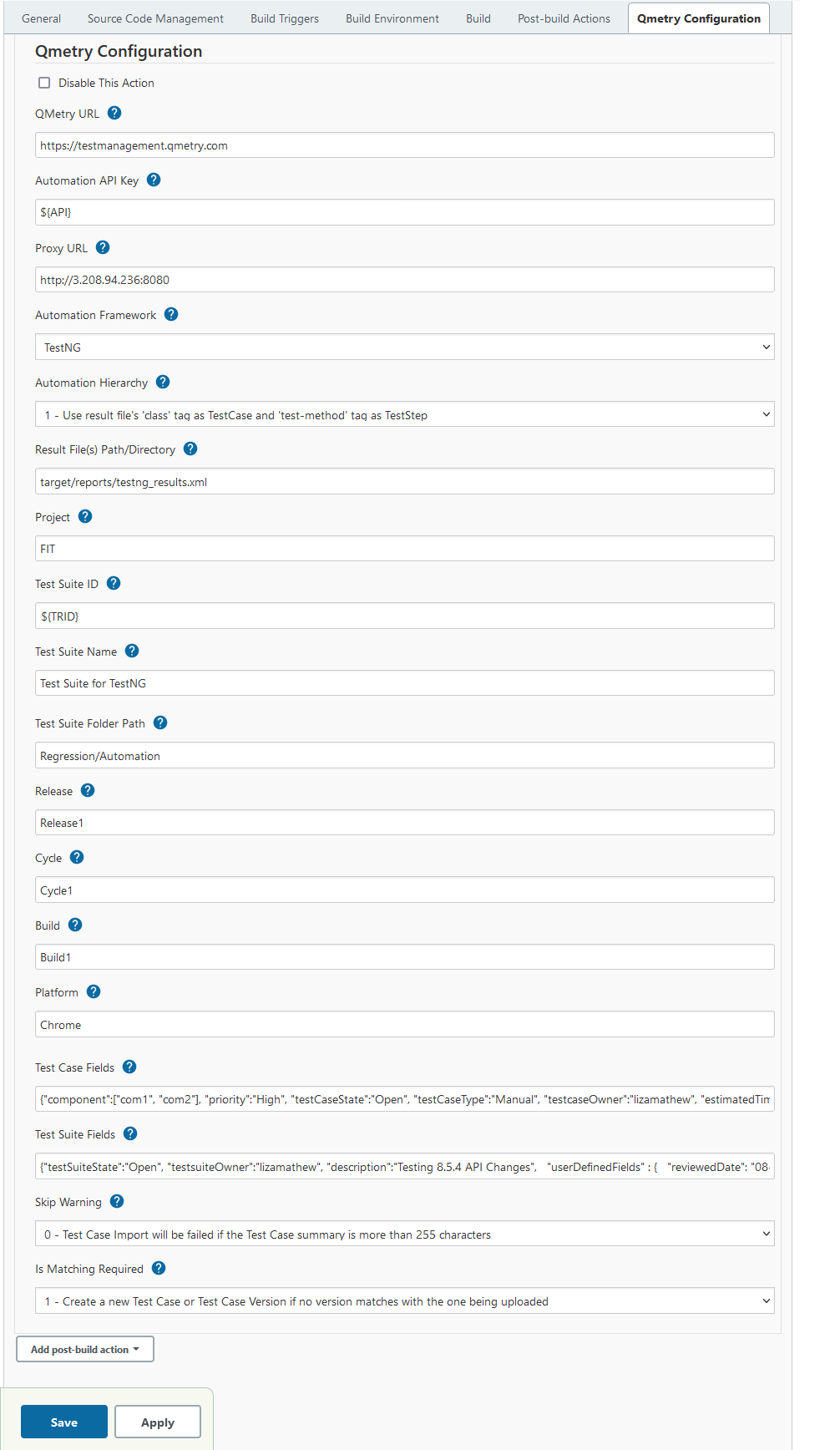The height and width of the screenshot is (1450, 840).
Task: Click into the Test Suite Name field
Action: click(404, 683)
